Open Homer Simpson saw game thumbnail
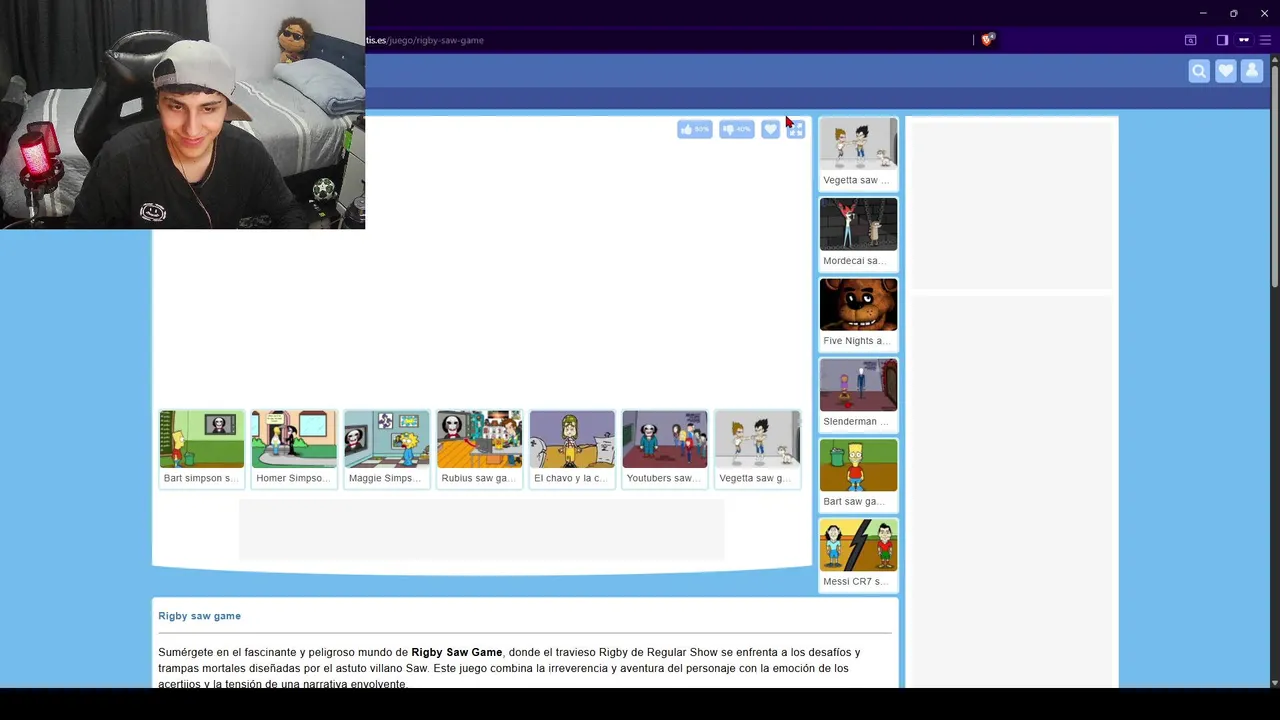1280x720 pixels. click(294, 439)
